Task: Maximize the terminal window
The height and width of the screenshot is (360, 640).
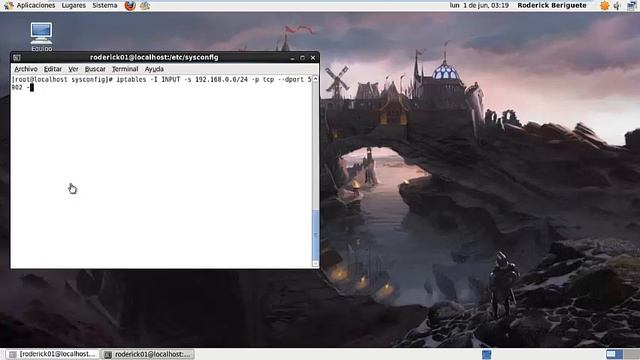Action: 302,58
